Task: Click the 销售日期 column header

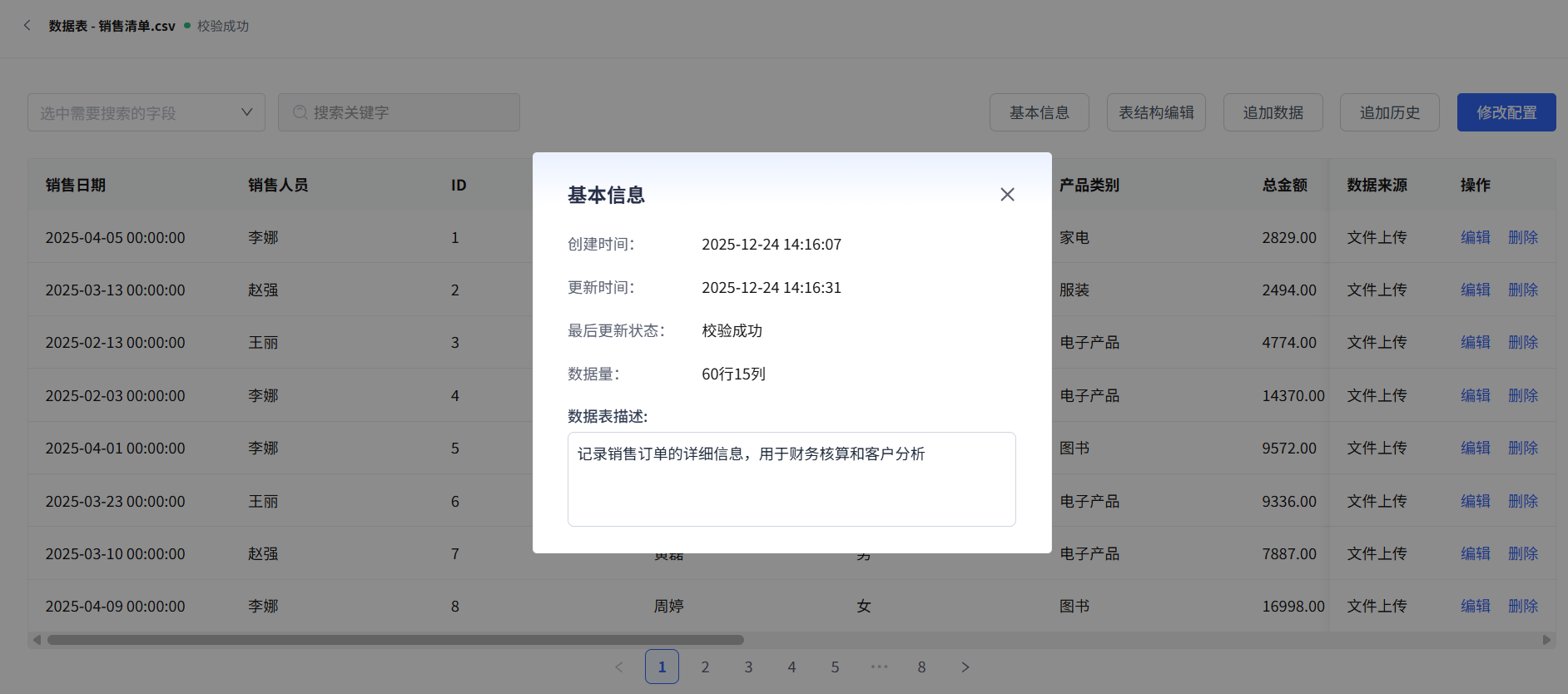Action: click(76, 185)
